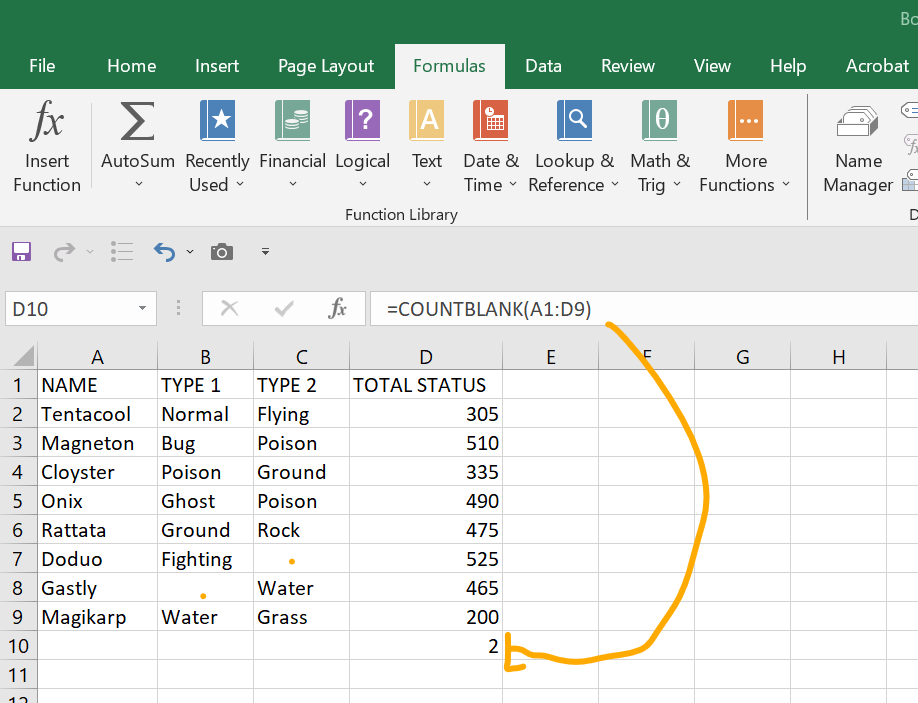The height and width of the screenshot is (703, 918).
Task: Click the Math & Trig icon
Action: point(659,120)
